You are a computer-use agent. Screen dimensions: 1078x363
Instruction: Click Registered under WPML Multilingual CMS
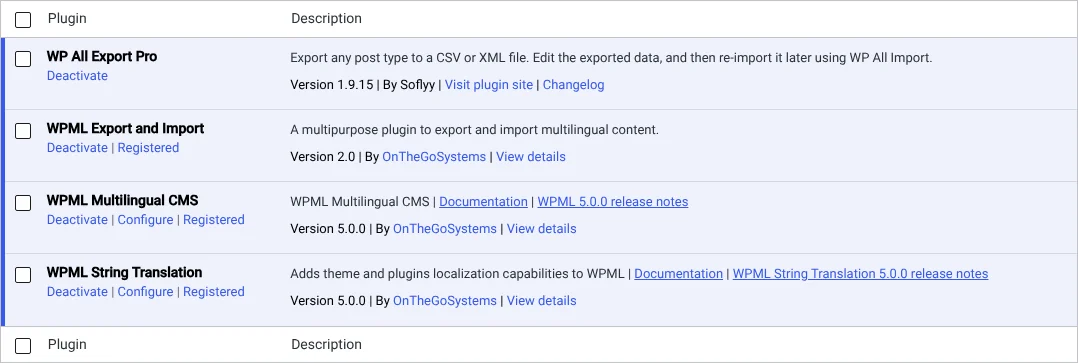tap(214, 219)
